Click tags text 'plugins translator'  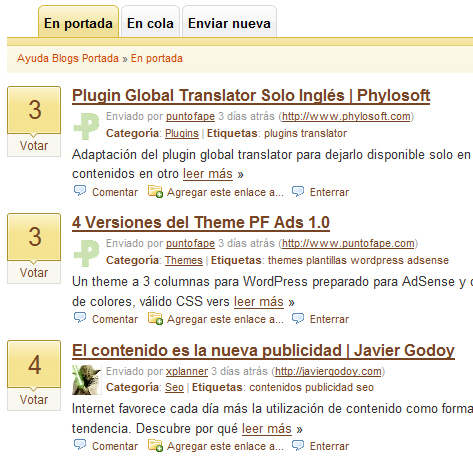(306, 133)
